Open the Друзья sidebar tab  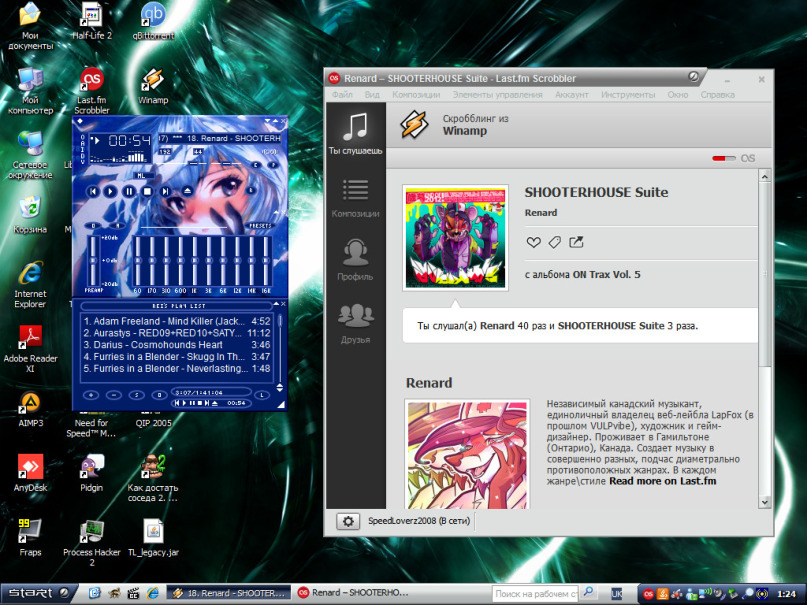[x=356, y=324]
